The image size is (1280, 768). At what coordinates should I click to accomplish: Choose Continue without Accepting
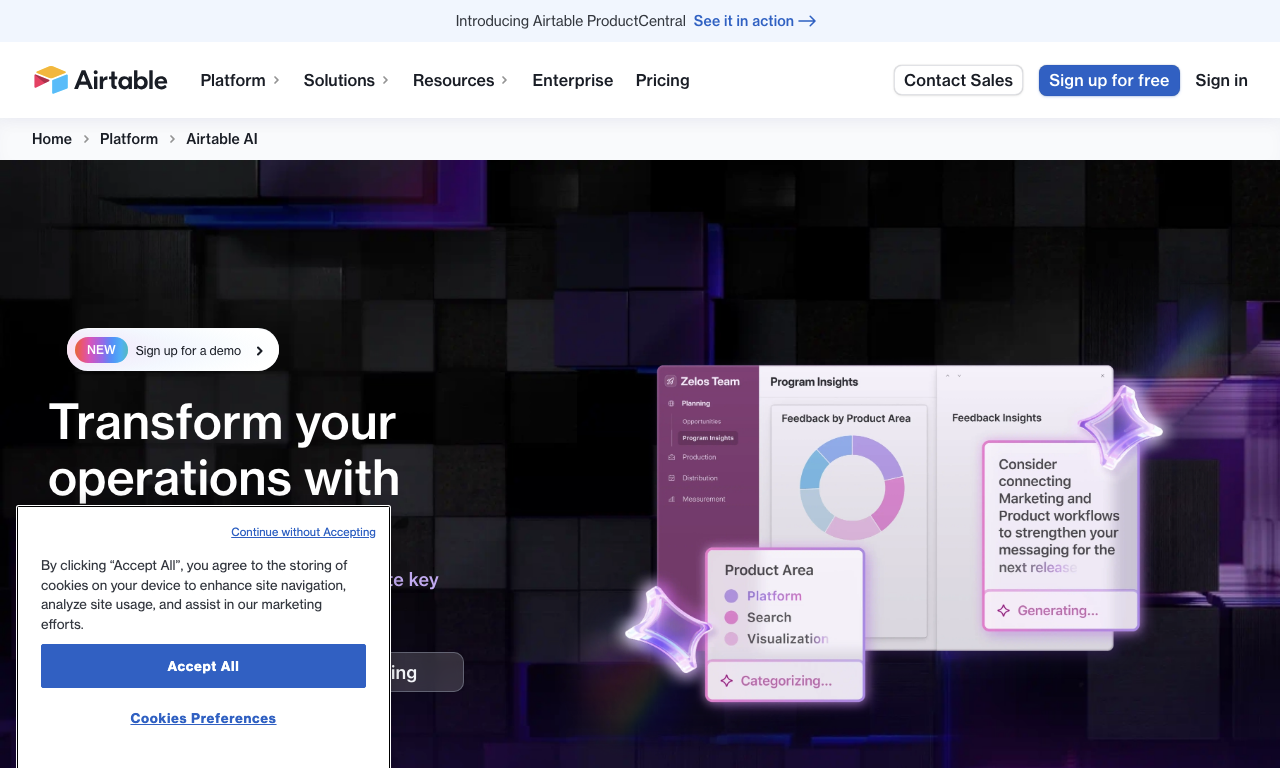[x=303, y=532]
